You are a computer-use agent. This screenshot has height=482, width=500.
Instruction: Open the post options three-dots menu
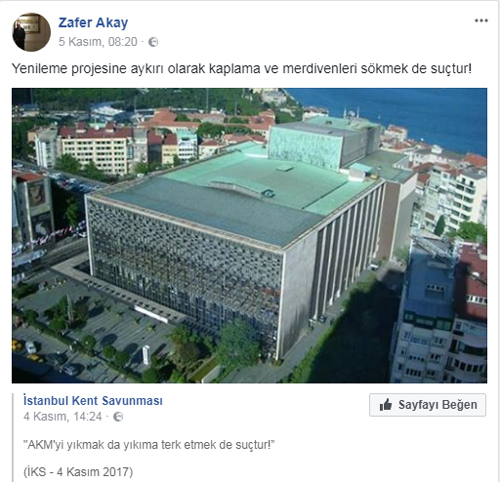tap(481, 21)
